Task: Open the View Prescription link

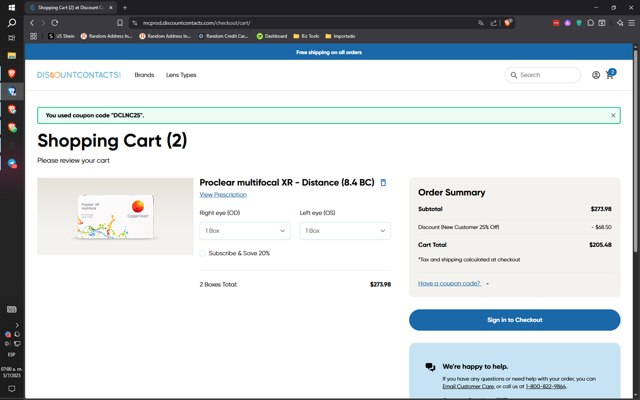Action: point(223,195)
